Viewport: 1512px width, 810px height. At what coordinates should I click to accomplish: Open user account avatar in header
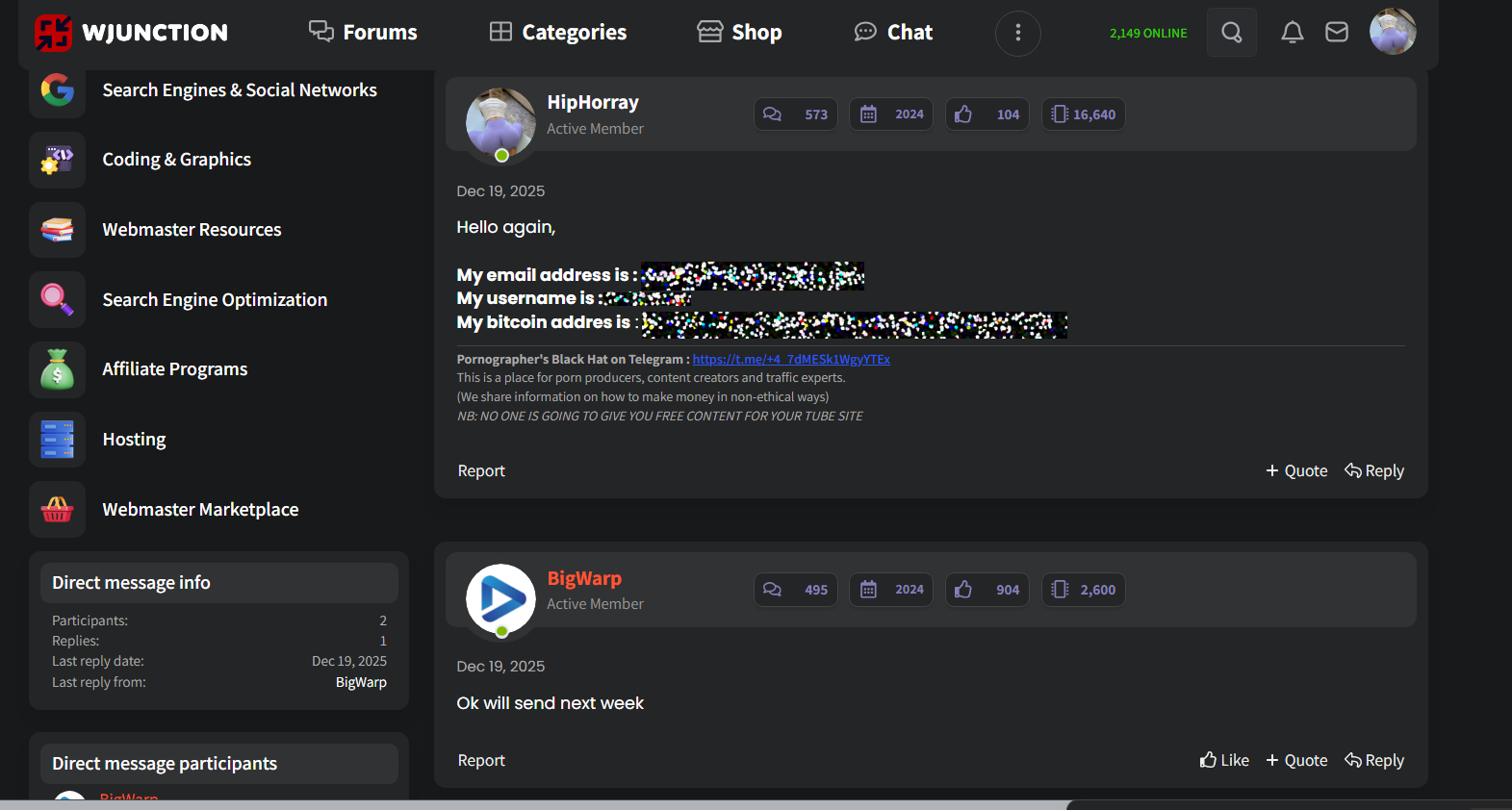[1392, 32]
